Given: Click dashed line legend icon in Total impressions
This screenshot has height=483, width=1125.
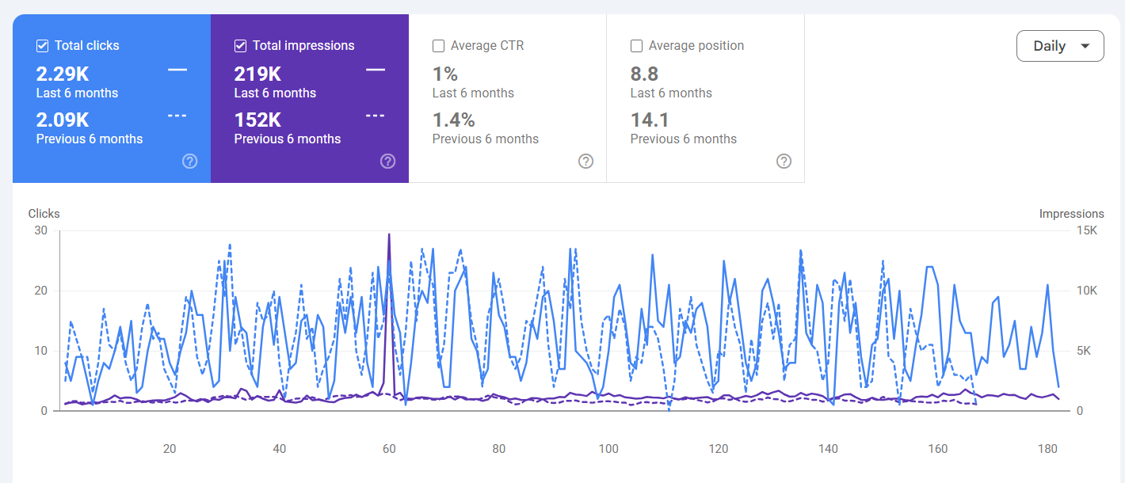Looking at the screenshot, I should pos(375,116).
